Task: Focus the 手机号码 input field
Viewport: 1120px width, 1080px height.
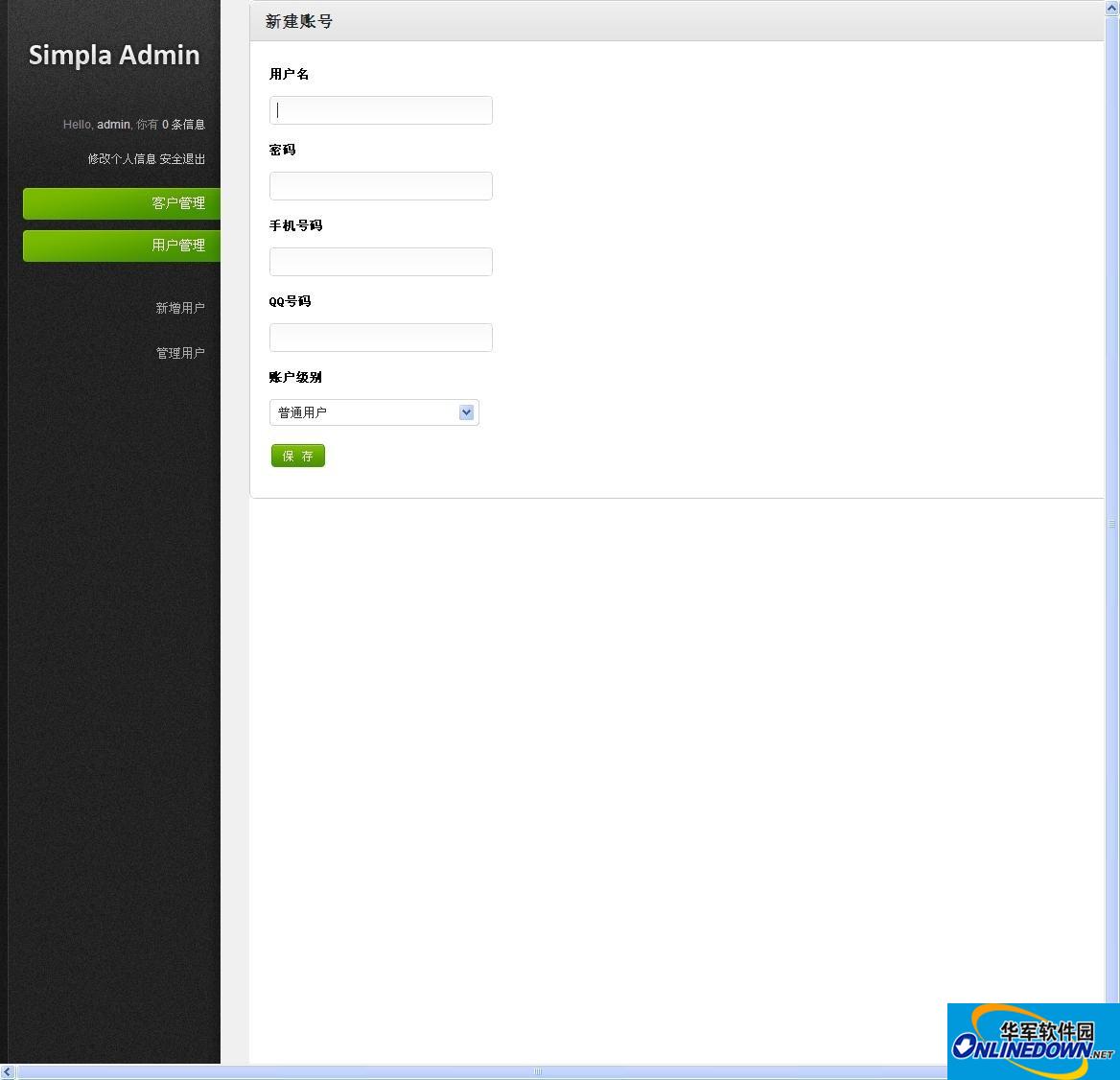Action: tap(381, 262)
